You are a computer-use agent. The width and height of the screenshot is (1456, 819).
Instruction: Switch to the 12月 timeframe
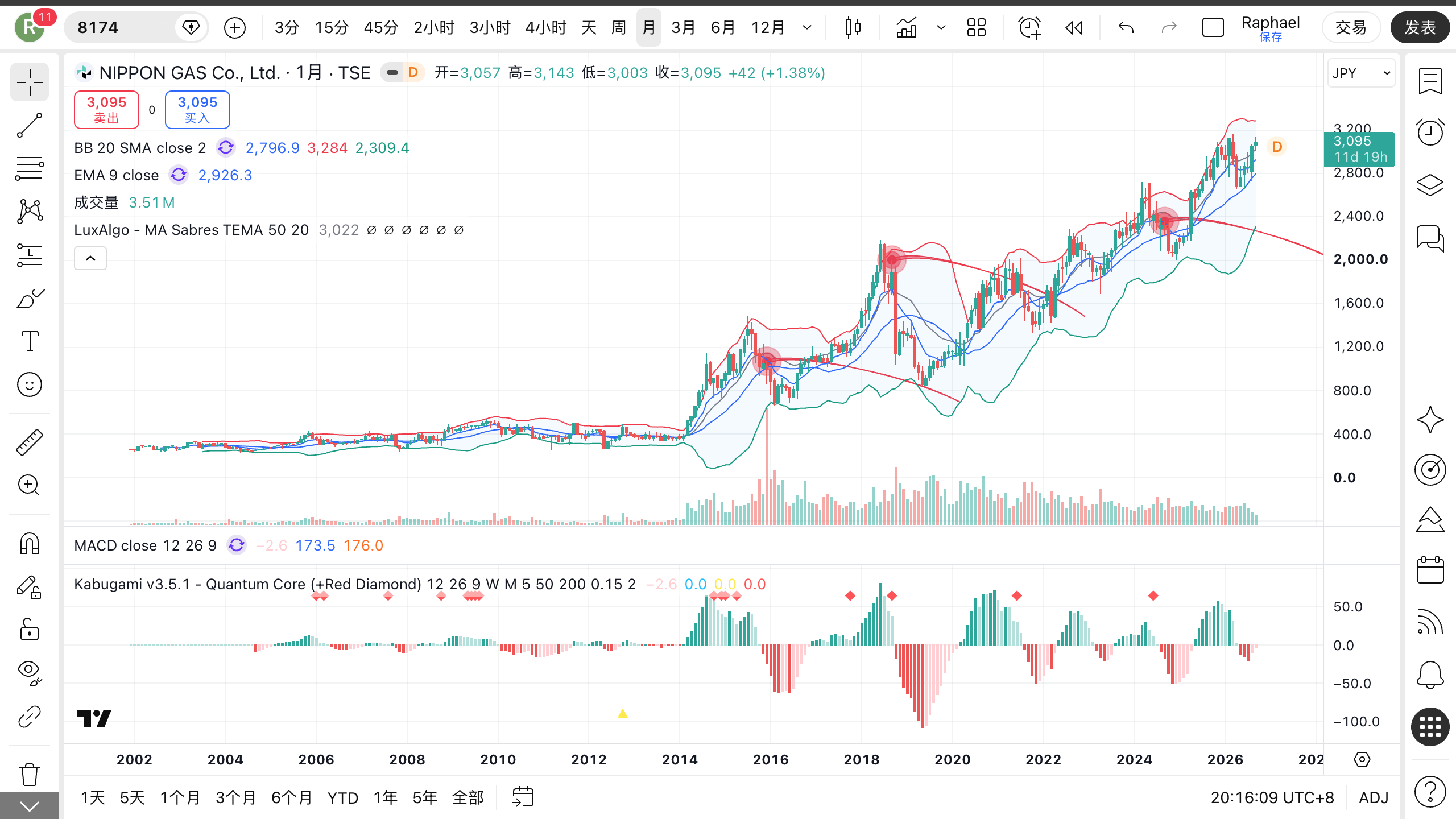pos(768,27)
